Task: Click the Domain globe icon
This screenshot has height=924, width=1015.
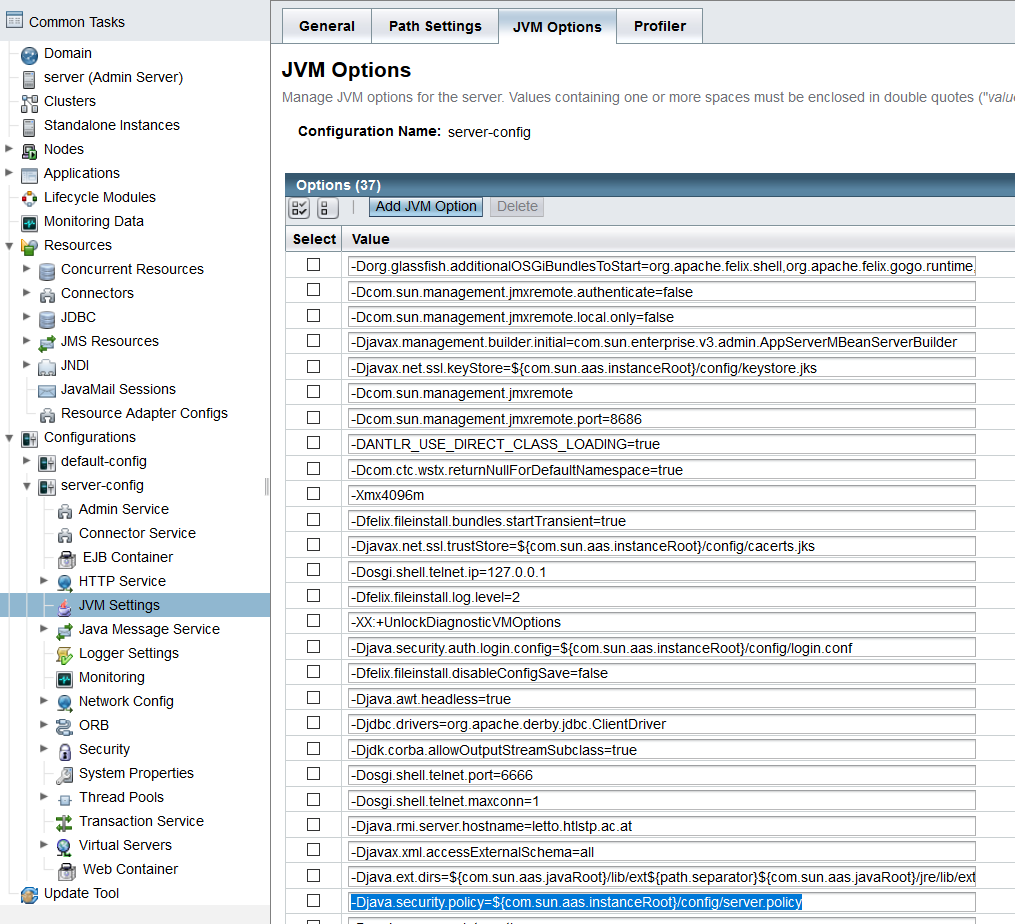Action: pos(29,54)
